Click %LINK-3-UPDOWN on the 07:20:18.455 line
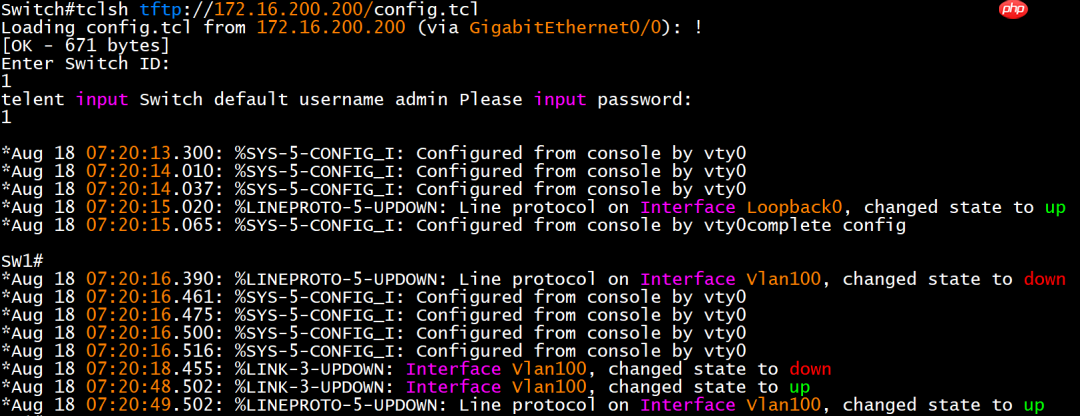 point(317,369)
